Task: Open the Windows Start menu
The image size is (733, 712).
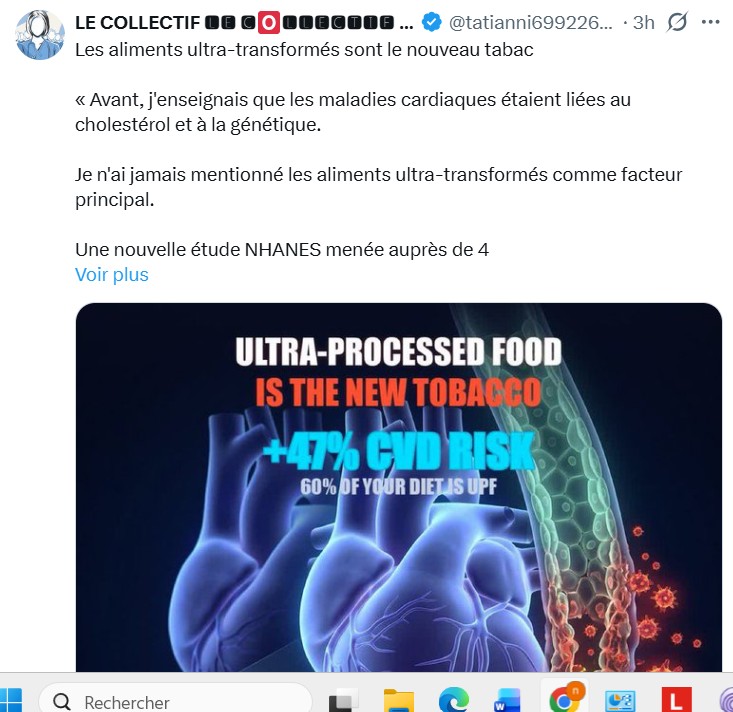Action: coord(9,701)
